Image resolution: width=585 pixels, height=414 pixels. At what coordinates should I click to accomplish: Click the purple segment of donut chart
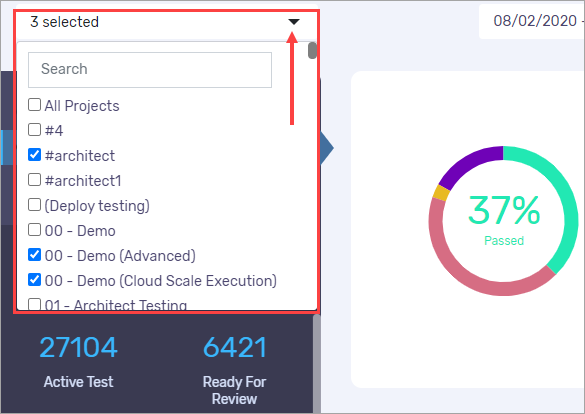tap(466, 162)
